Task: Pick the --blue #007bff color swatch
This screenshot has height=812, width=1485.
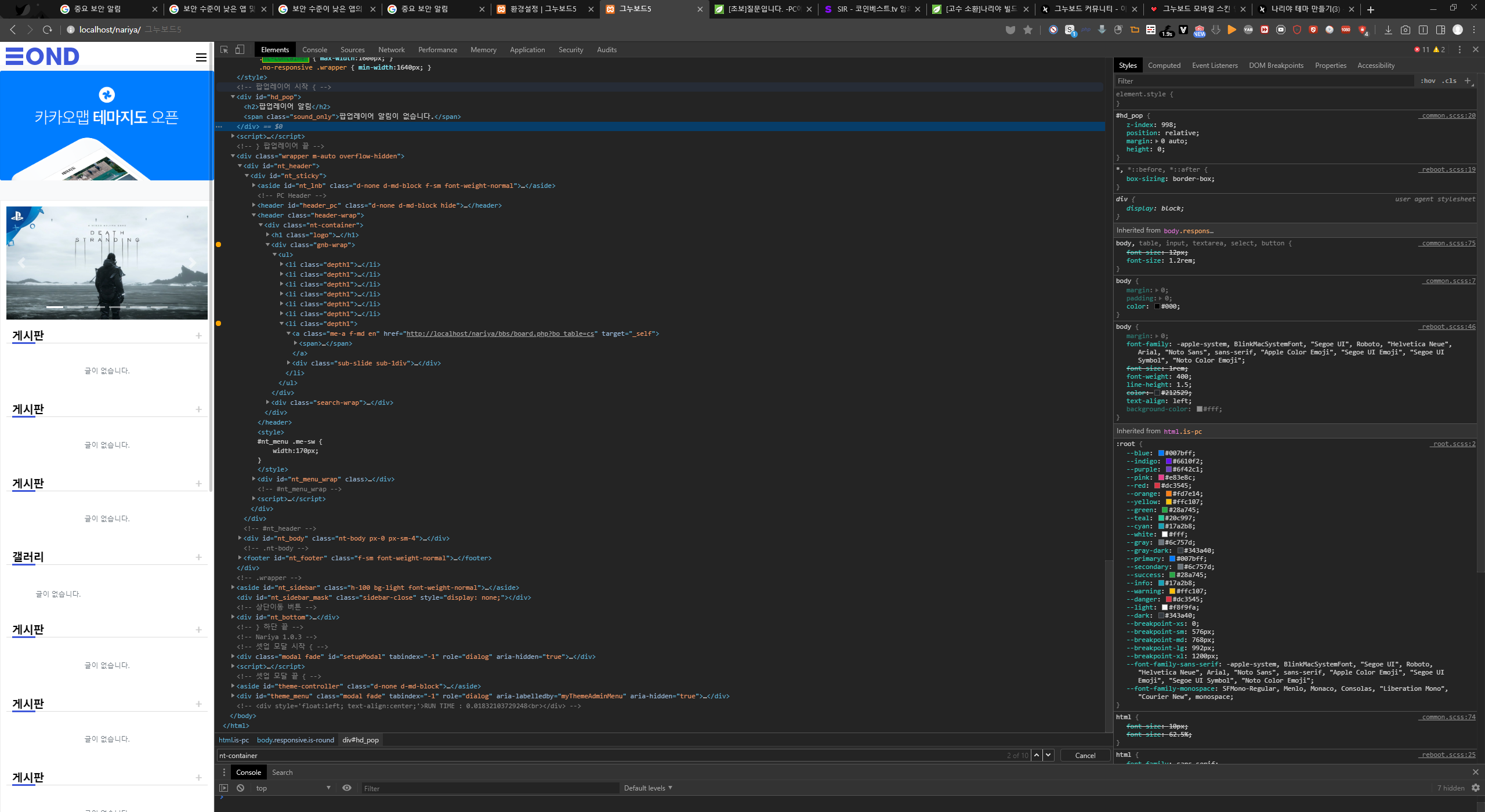Action: click(x=1161, y=454)
